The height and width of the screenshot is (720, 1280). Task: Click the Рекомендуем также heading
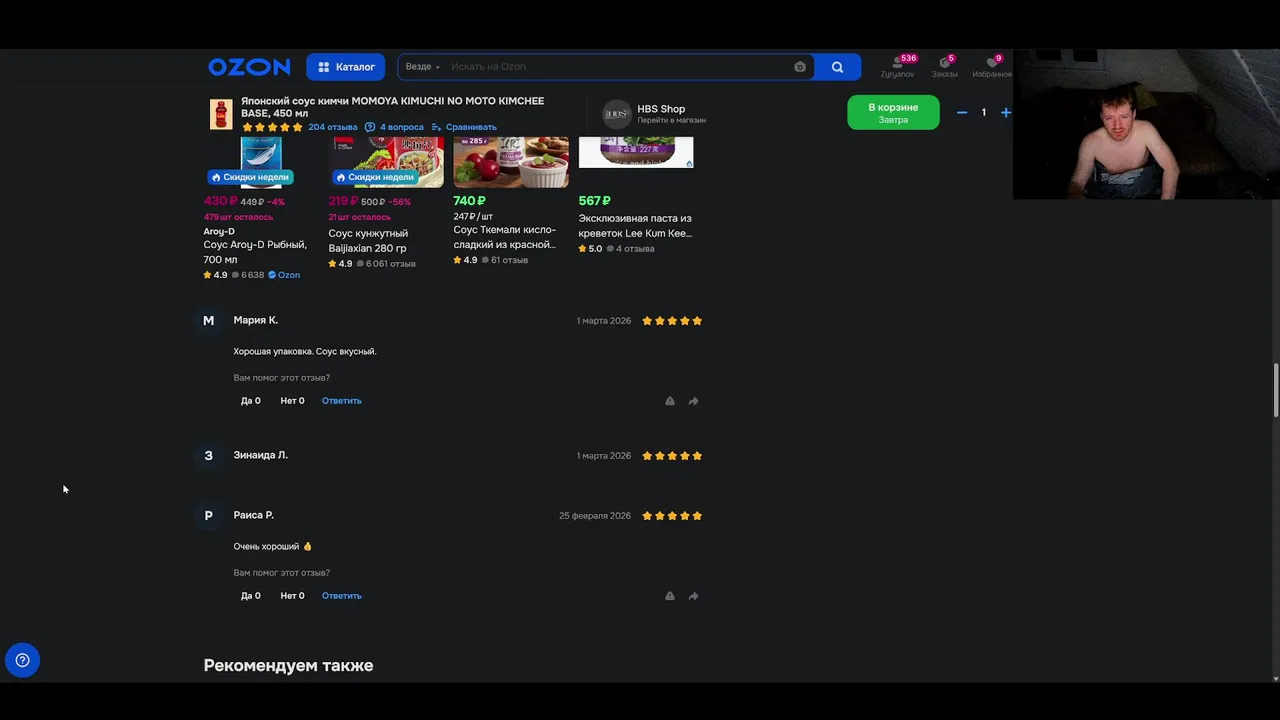(x=288, y=665)
